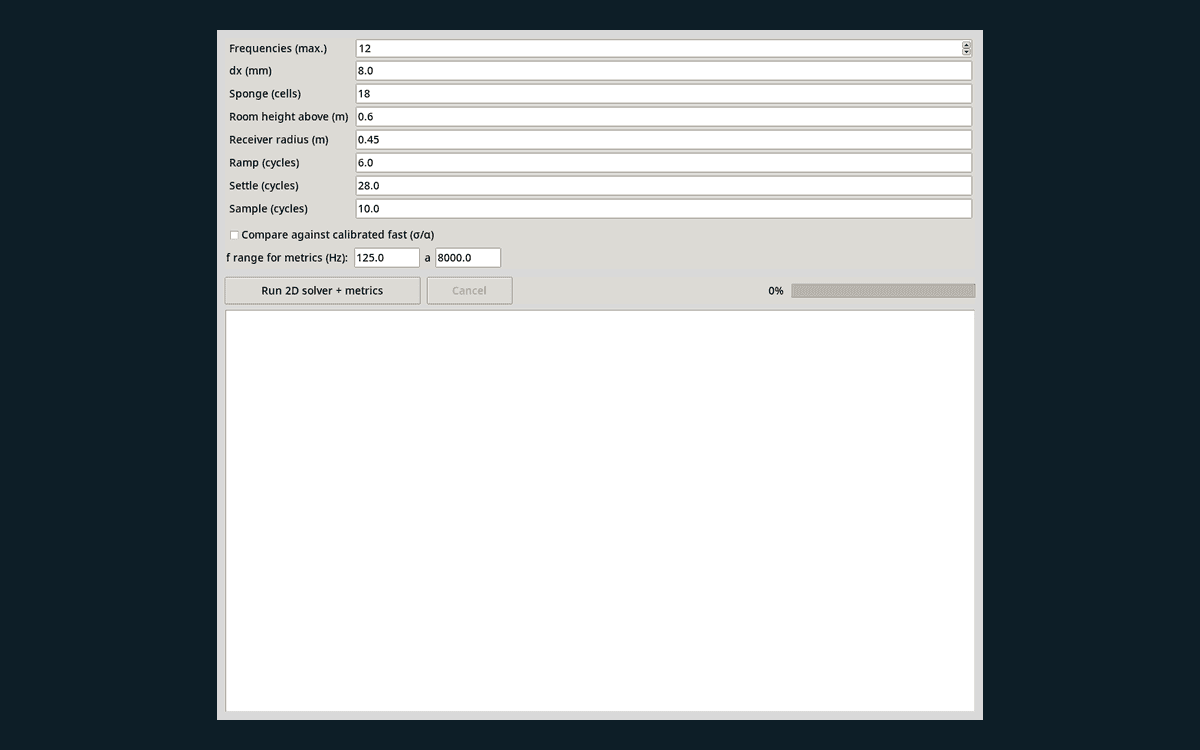Click the lower frequency range field 125.0
The image size is (1200, 750).
tap(387, 258)
